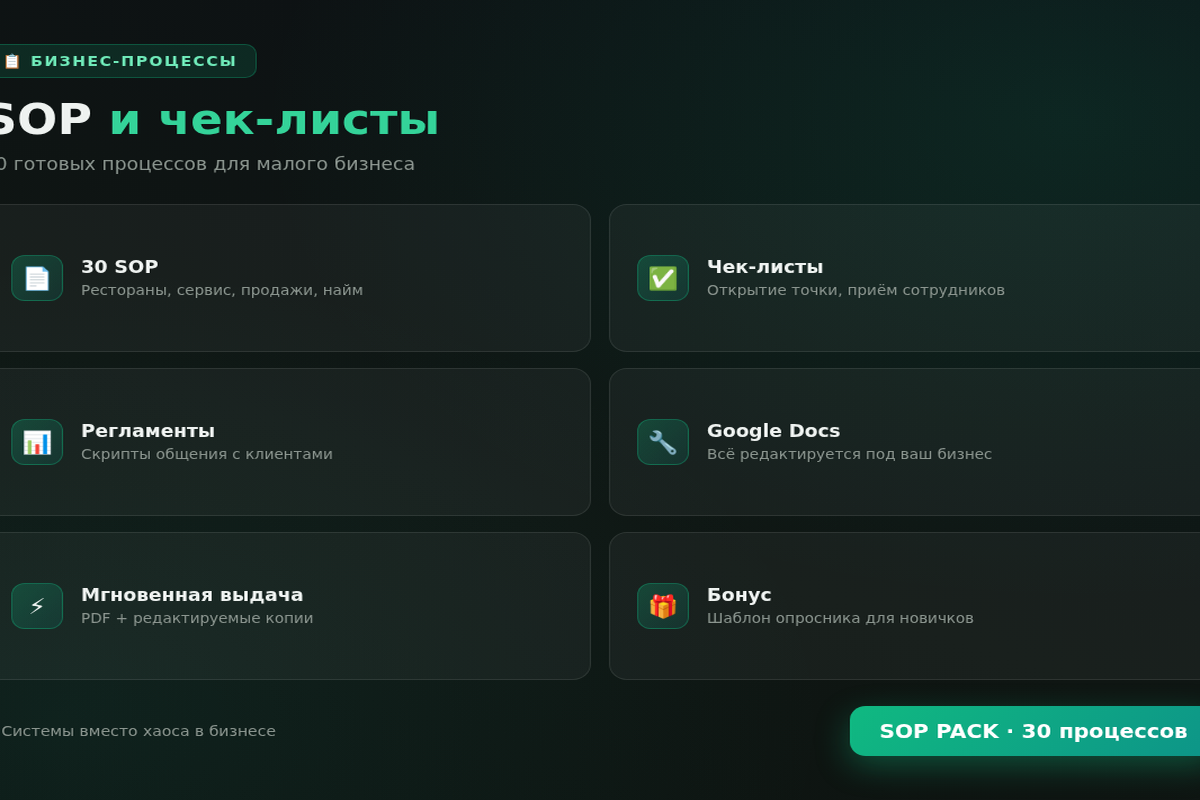Image resolution: width=1200 pixels, height=800 pixels.
Task: Click the gift box icon for Бонус
Action: coord(663,606)
